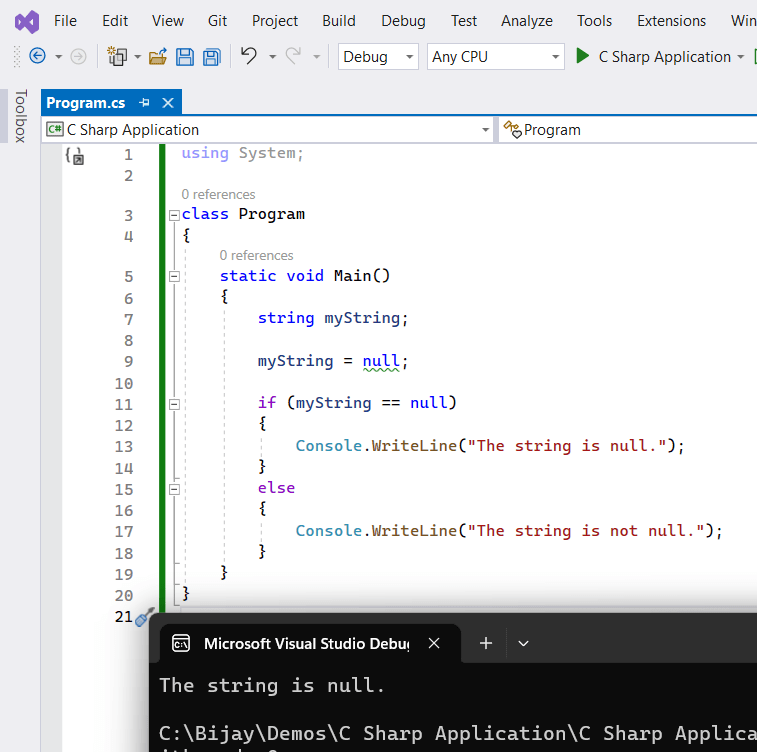Click 0 references above class Program

[x=218, y=195]
